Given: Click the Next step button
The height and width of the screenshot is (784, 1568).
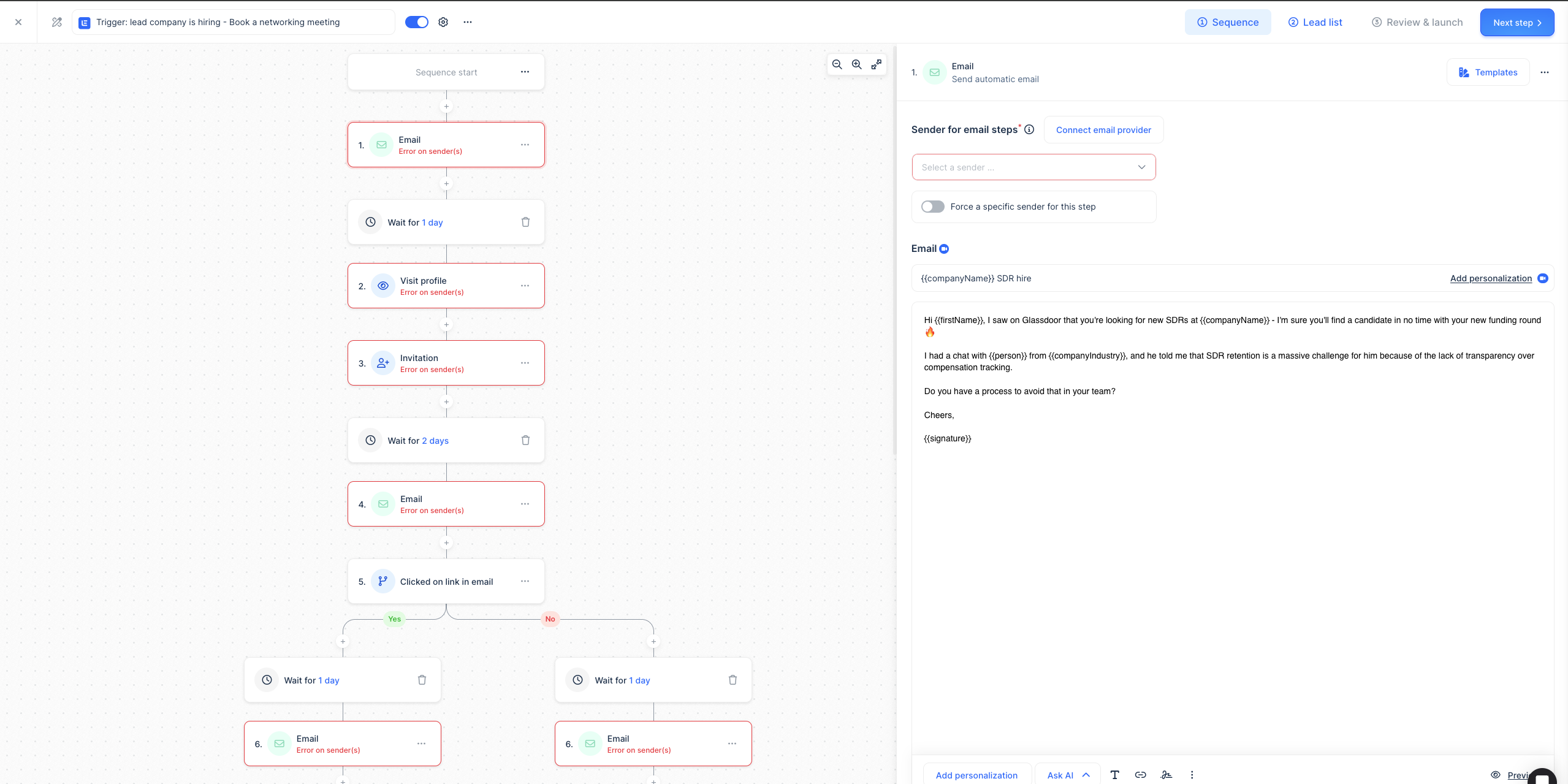Looking at the screenshot, I should click(1517, 23).
